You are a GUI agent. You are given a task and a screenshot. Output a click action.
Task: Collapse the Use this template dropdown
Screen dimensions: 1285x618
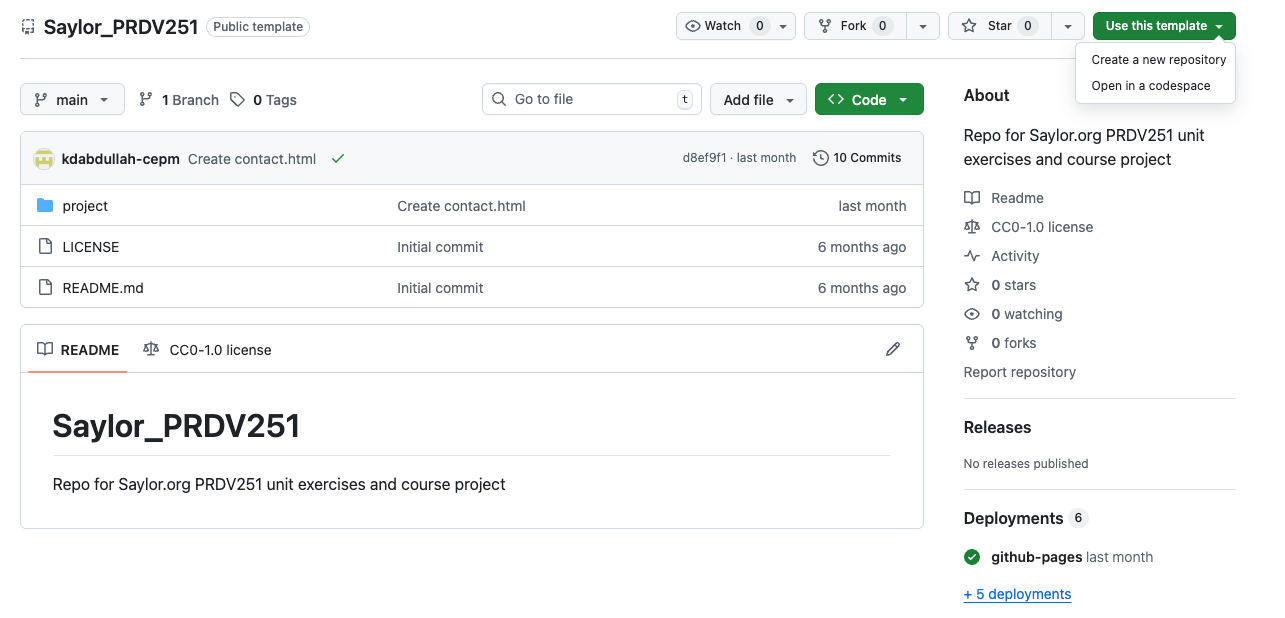coord(1164,26)
